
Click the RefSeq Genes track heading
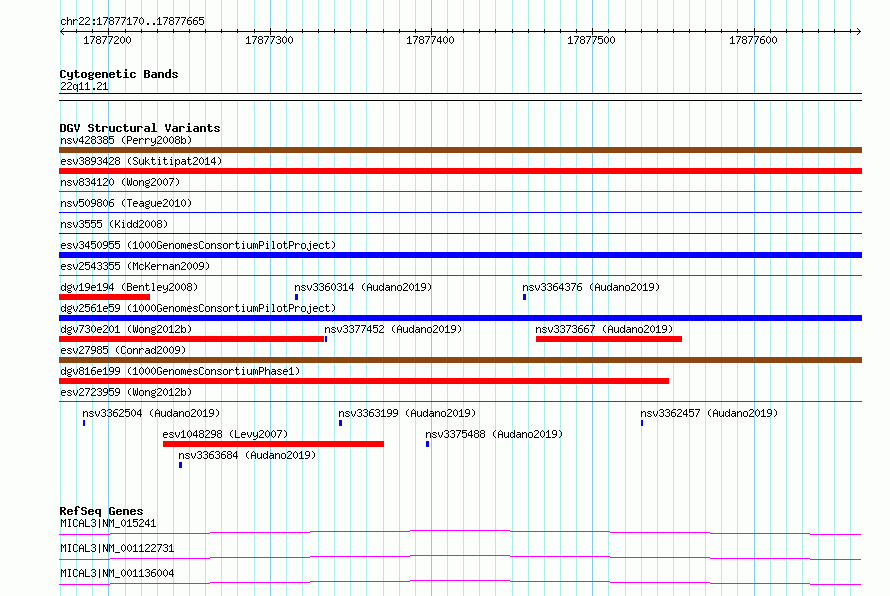point(102,511)
